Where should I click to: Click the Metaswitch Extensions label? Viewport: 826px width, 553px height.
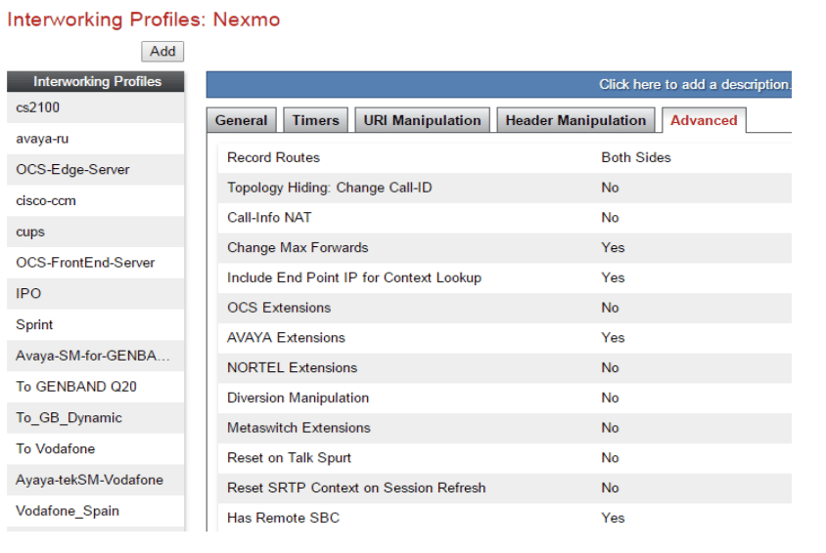[299, 428]
